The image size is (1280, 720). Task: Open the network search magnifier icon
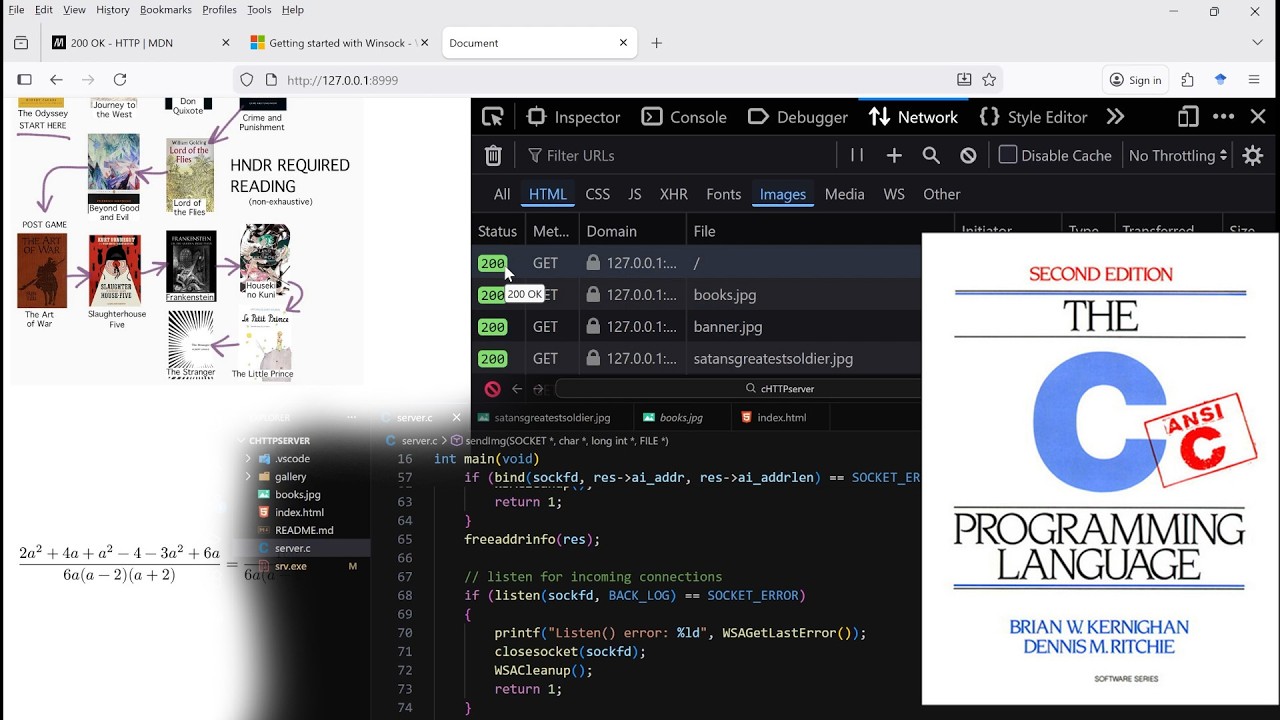pos(931,155)
